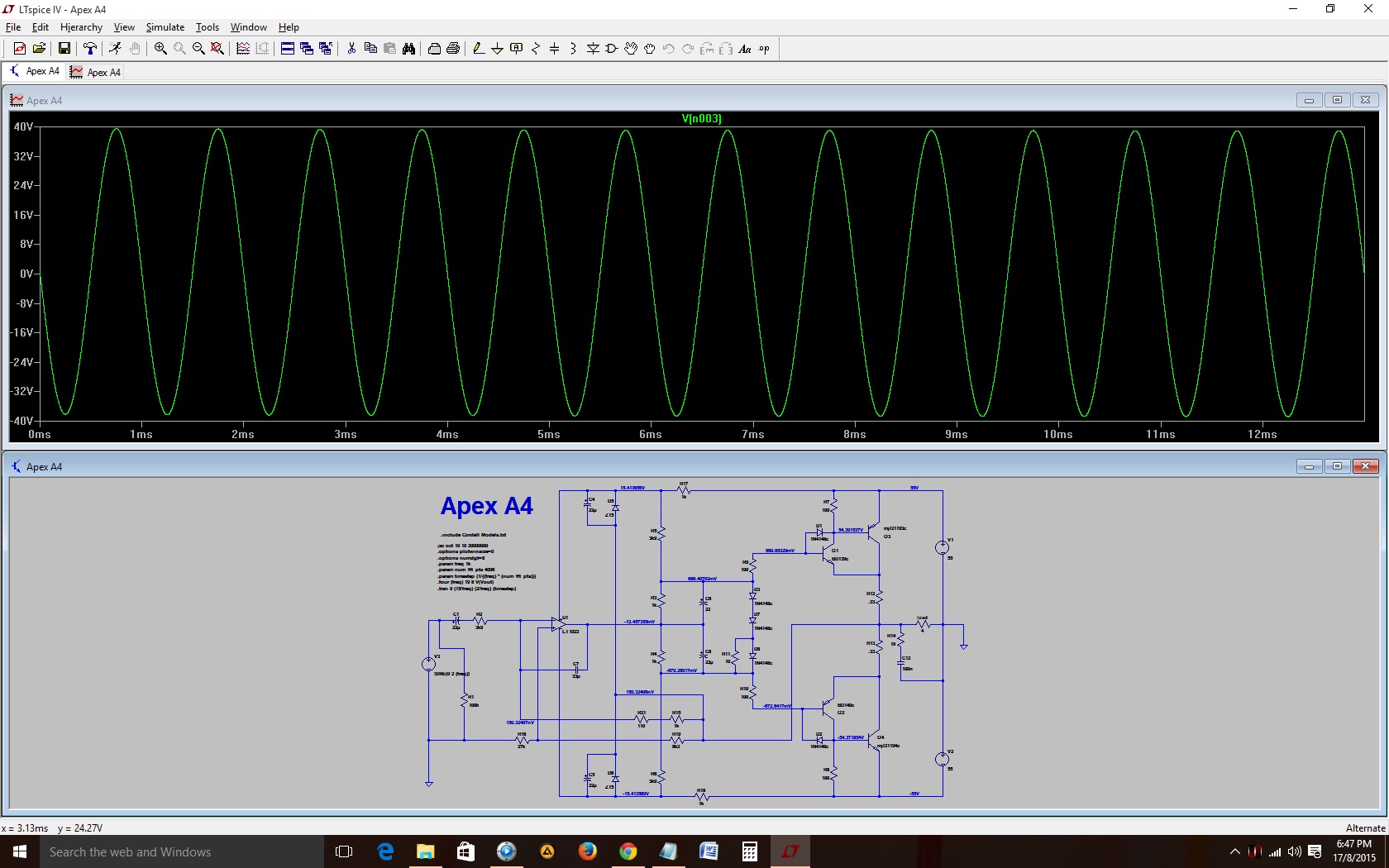Select the Draw Wire pencil tool

tap(478, 49)
